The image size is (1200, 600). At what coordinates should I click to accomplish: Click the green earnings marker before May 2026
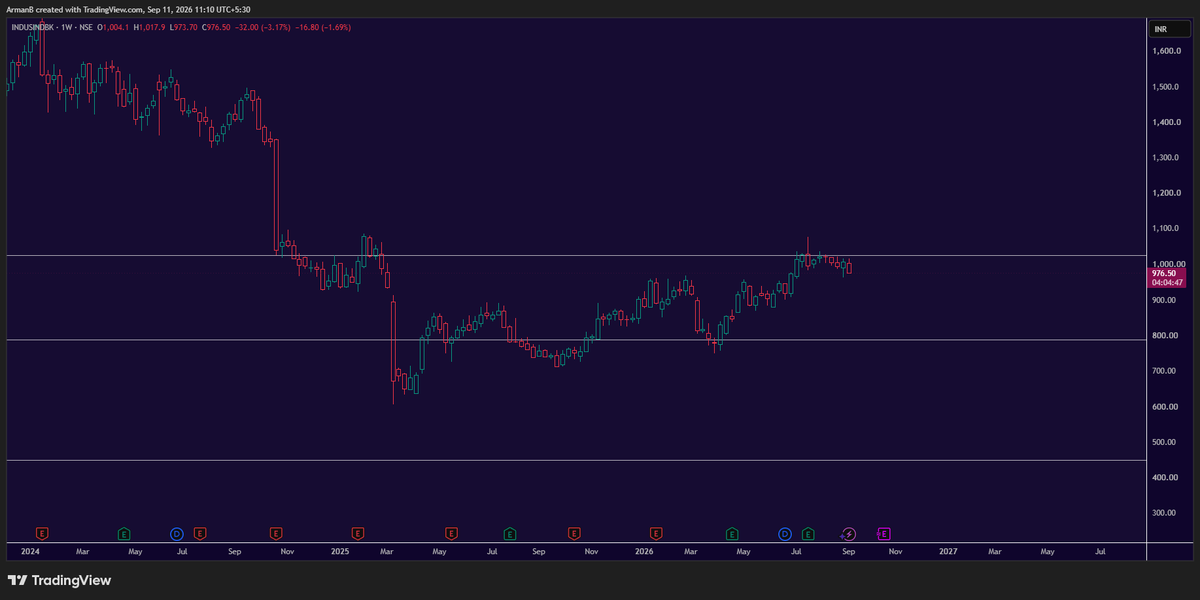coord(732,534)
